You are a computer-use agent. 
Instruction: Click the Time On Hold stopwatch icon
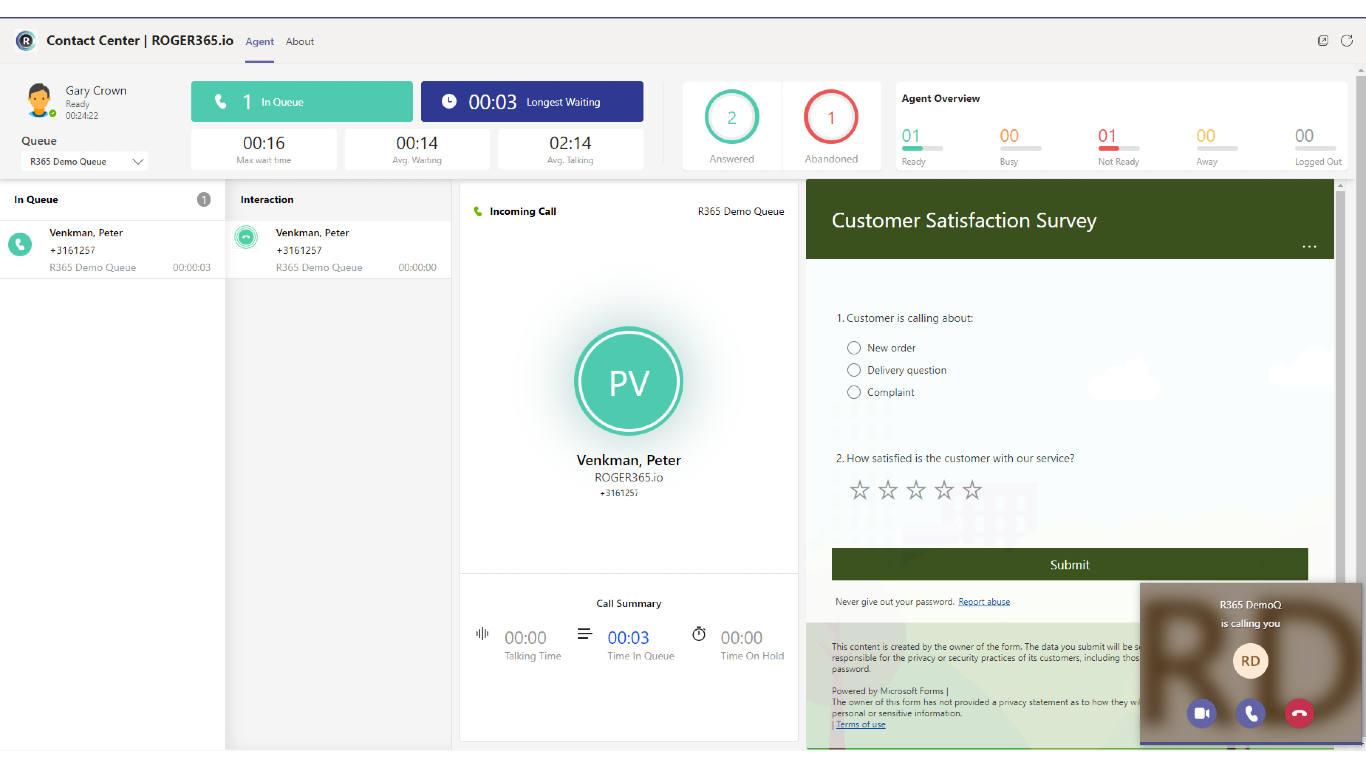point(699,634)
